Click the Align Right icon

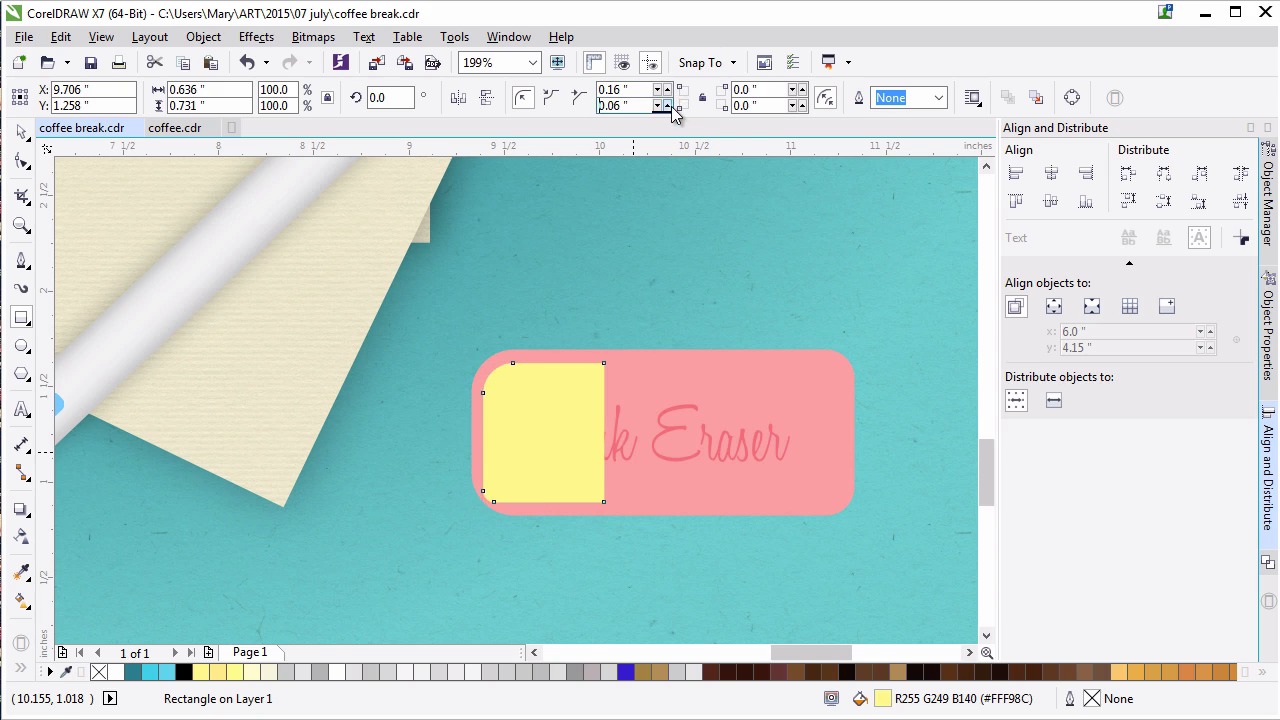pos(1086,174)
